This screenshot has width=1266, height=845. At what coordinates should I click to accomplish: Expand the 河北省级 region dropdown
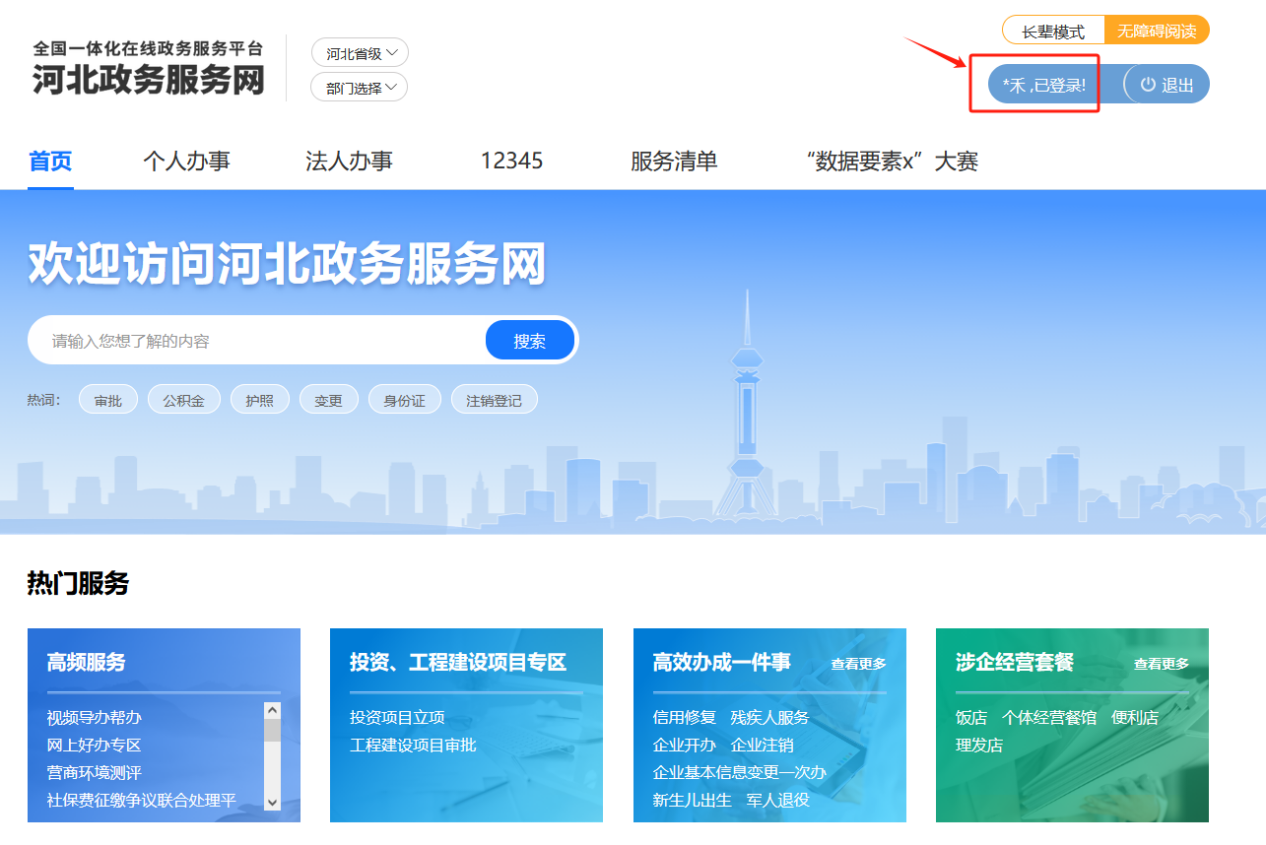click(360, 53)
